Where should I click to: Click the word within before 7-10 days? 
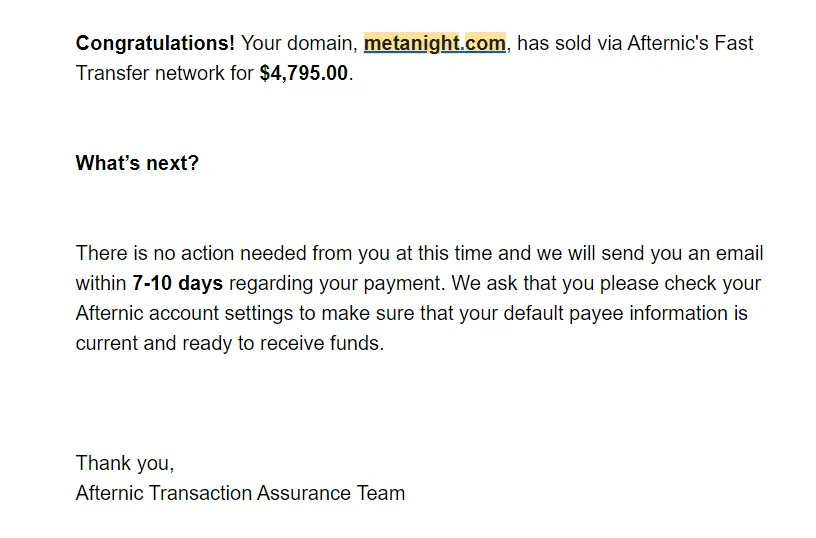coord(101,284)
